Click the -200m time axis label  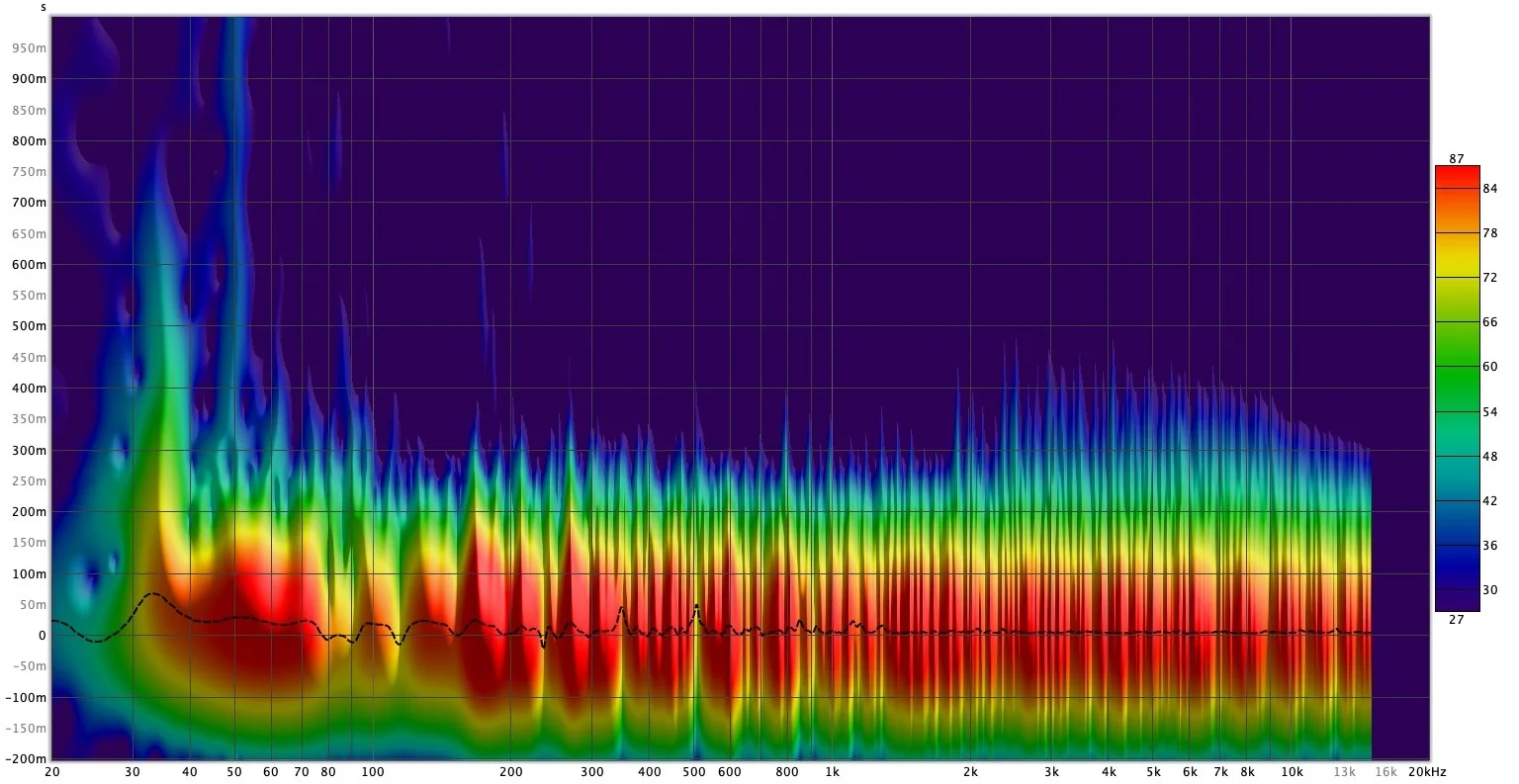point(28,759)
